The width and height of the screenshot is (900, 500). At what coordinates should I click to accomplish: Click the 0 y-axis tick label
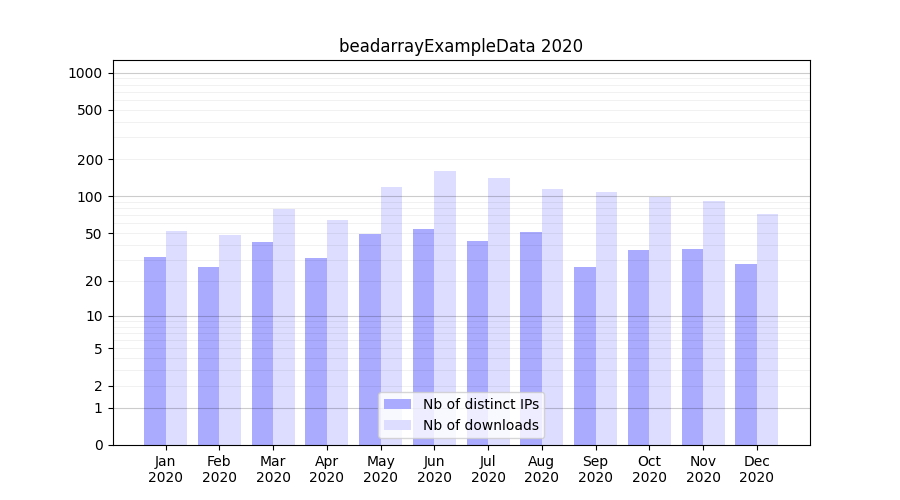[98, 445]
